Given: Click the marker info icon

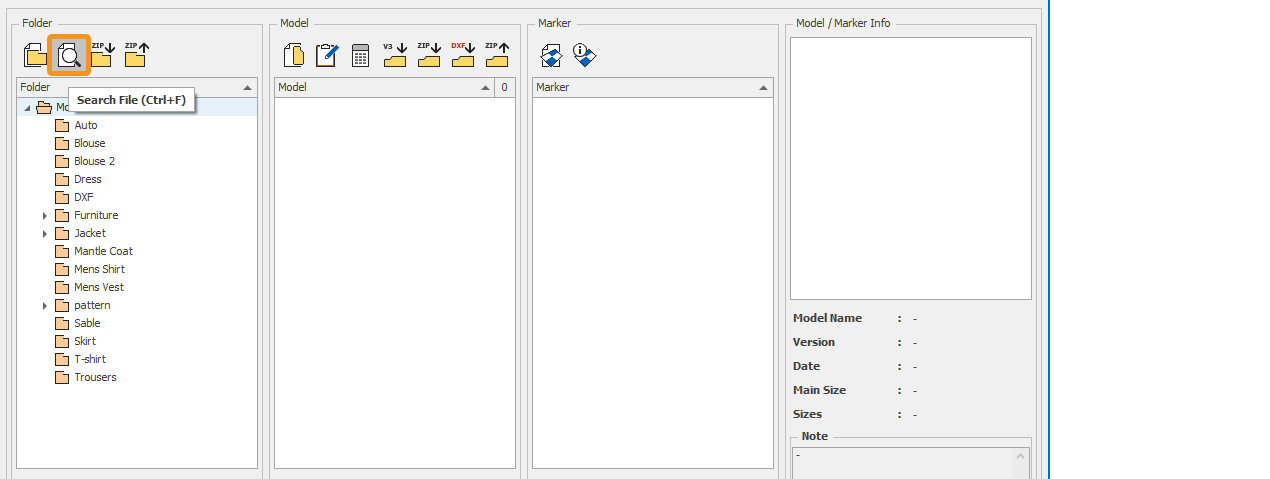Looking at the screenshot, I should (x=585, y=55).
